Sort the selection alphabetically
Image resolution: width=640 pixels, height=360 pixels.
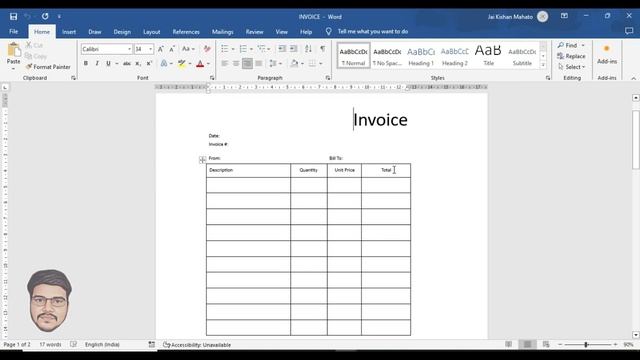(x=308, y=49)
